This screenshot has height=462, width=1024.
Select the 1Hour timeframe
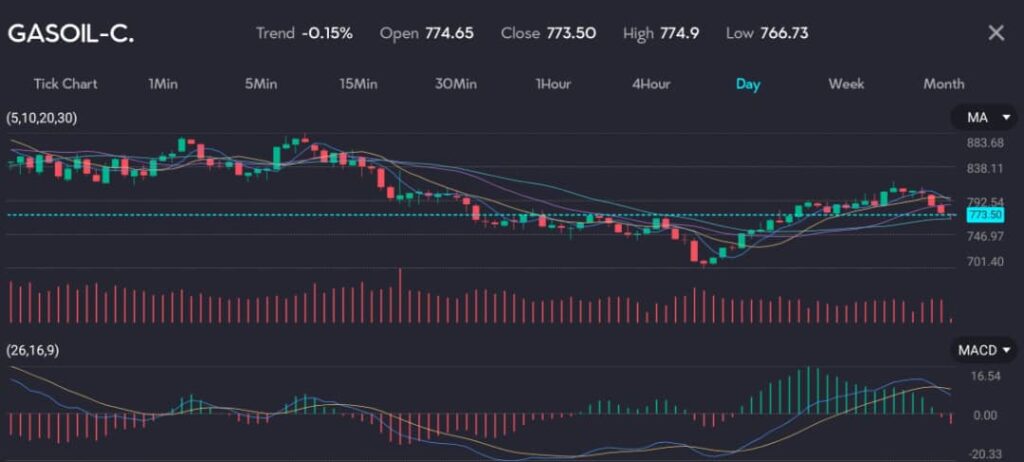(552, 84)
